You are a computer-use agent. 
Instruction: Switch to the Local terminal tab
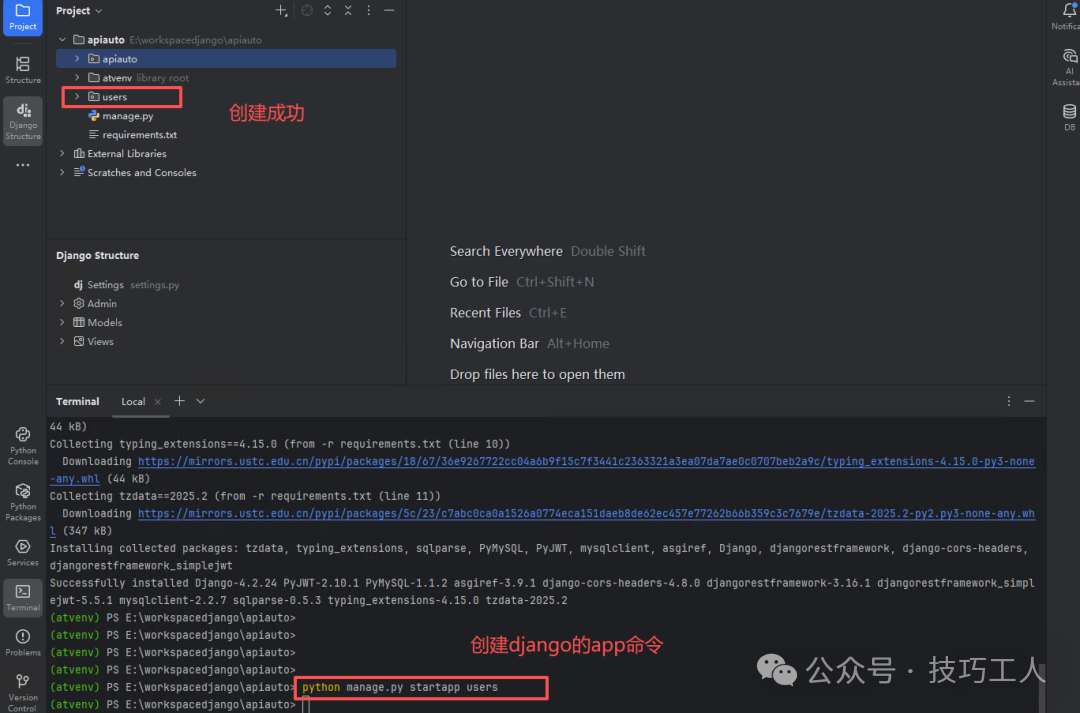[133, 401]
